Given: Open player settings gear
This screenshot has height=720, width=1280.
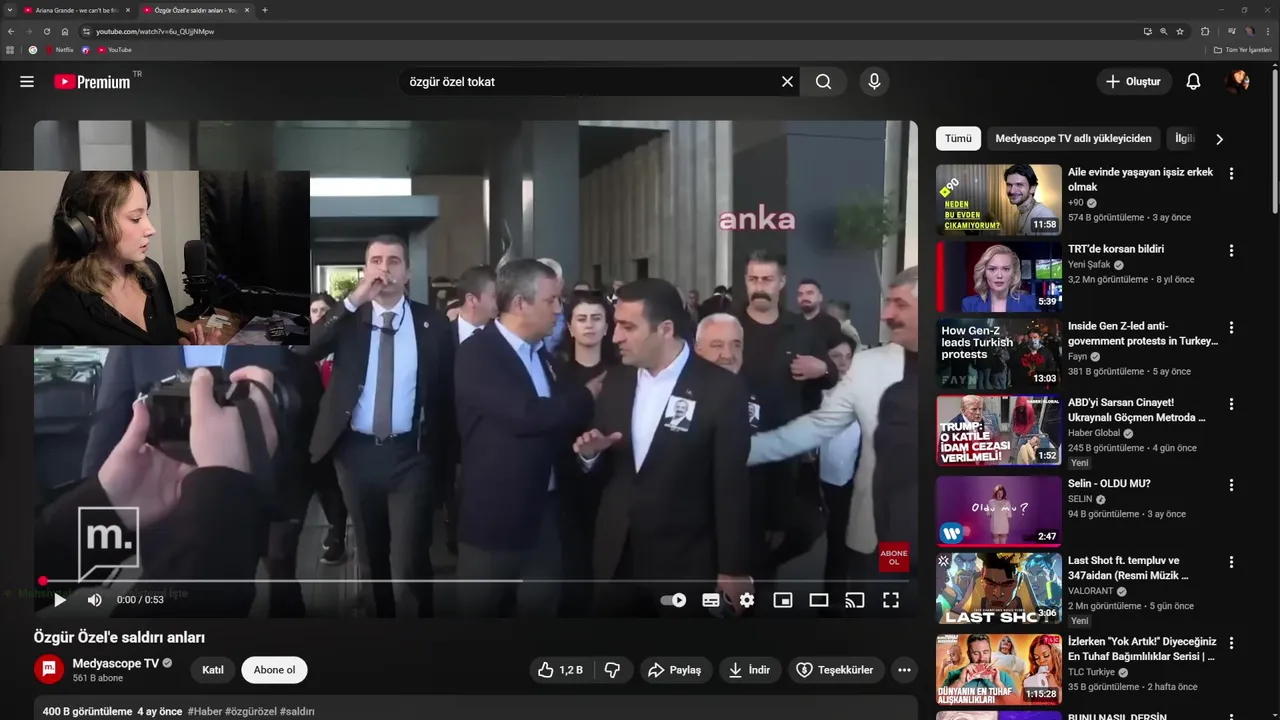Looking at the screenshot, I should pyautogui.click(x=747, y=600).
